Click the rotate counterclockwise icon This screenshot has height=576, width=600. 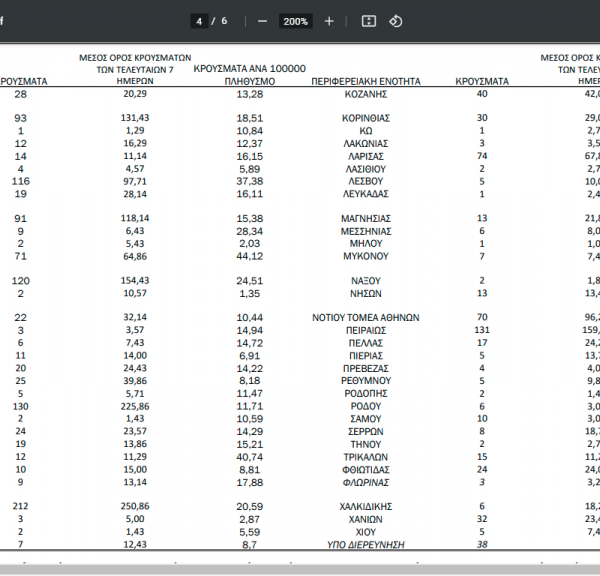tap(396, 21)
